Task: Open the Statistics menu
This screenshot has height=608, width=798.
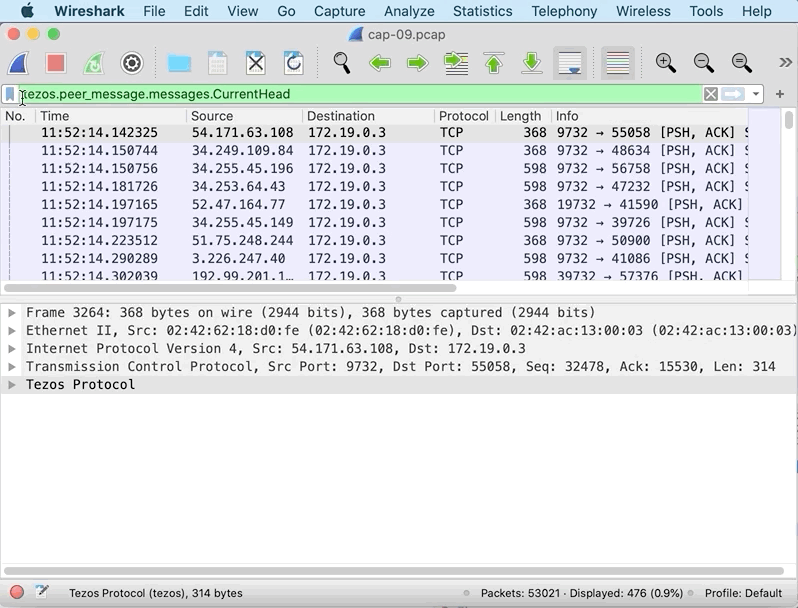Action: (x=482, y=11)
